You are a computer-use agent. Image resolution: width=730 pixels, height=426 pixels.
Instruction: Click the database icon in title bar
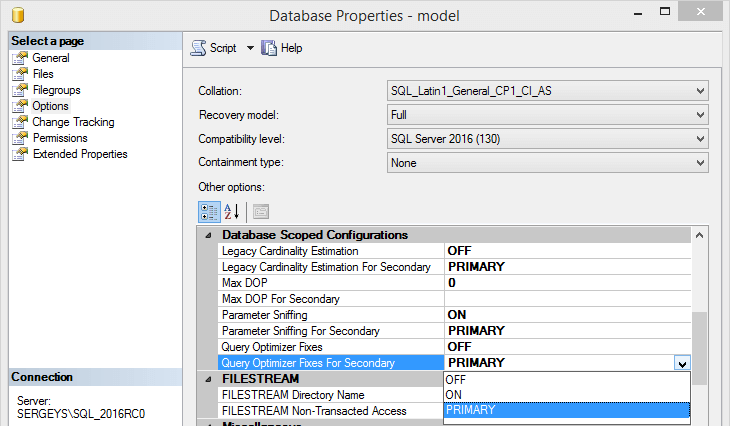[18, 15]
